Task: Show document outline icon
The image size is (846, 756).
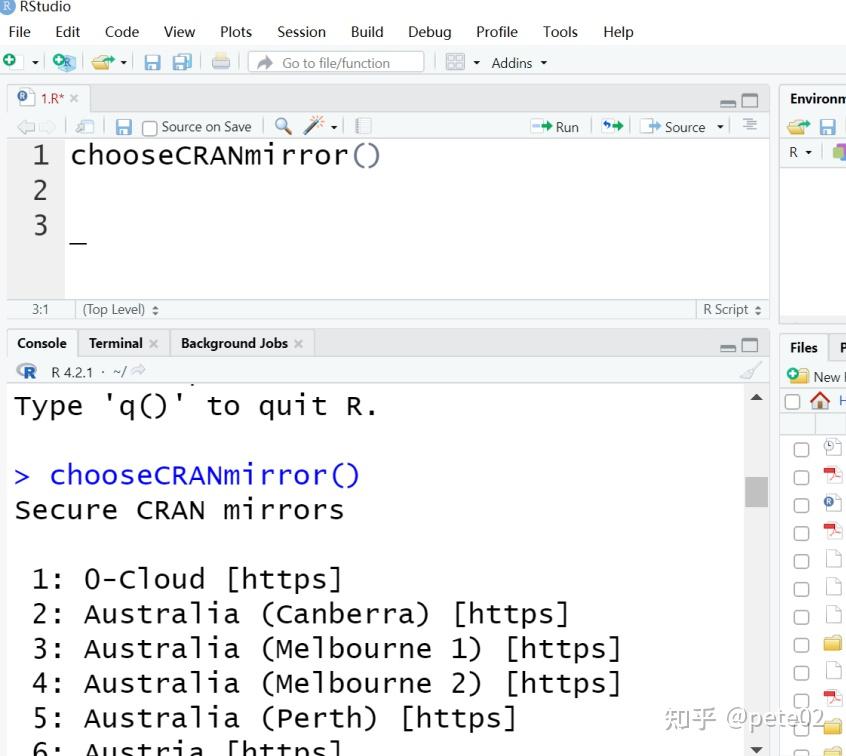Action: pyautogui.click(x=749, y=125)
